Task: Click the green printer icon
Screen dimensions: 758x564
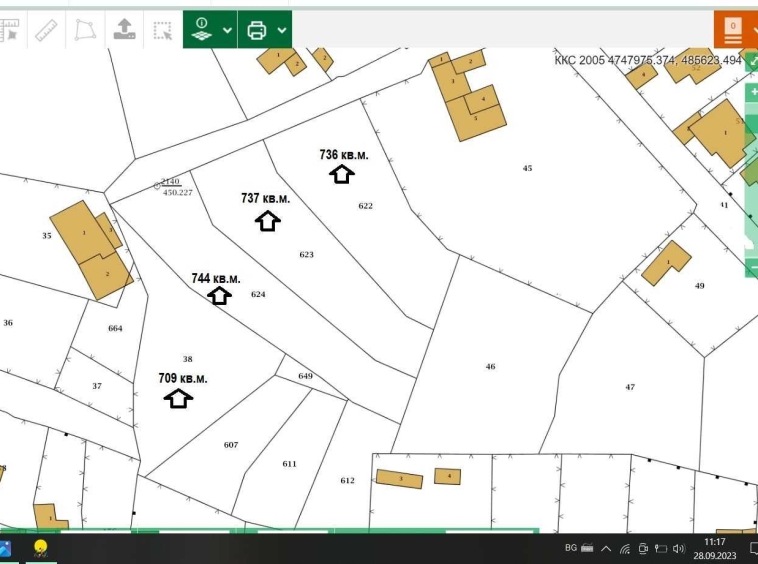Action: point(257,30)
